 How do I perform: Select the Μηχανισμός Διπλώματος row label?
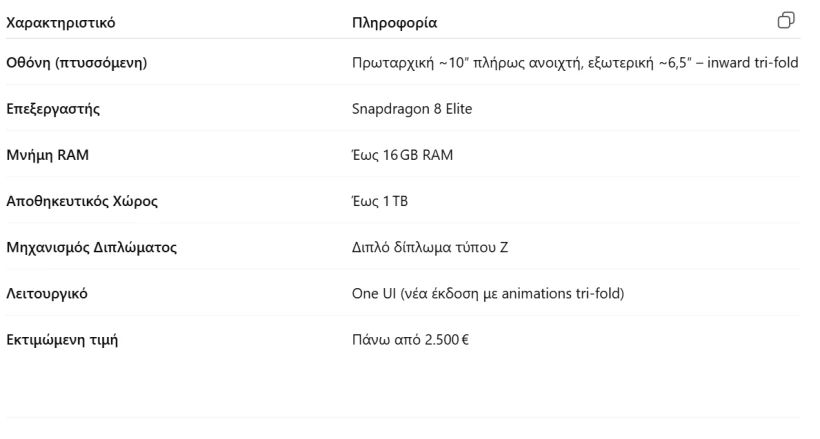[x=92, y=247]
